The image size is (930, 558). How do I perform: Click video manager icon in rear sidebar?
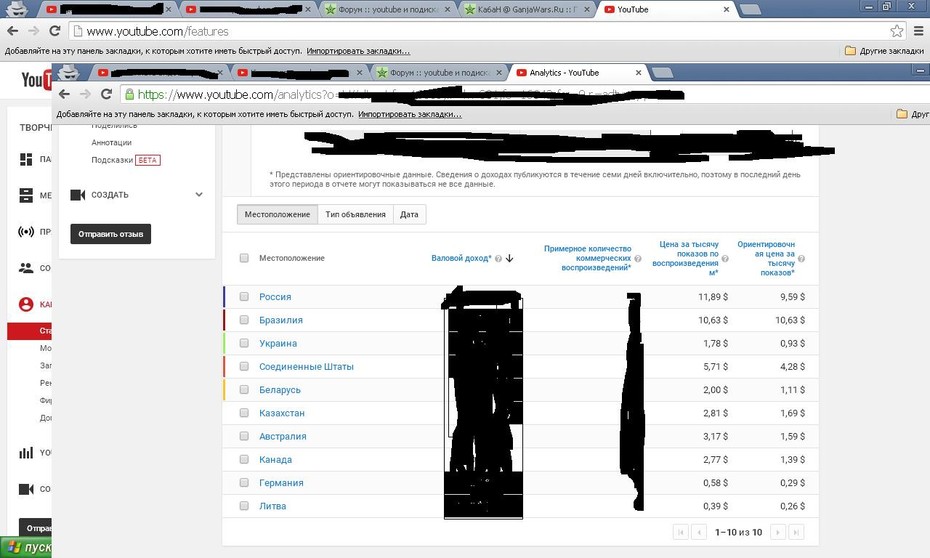point(26,195)
